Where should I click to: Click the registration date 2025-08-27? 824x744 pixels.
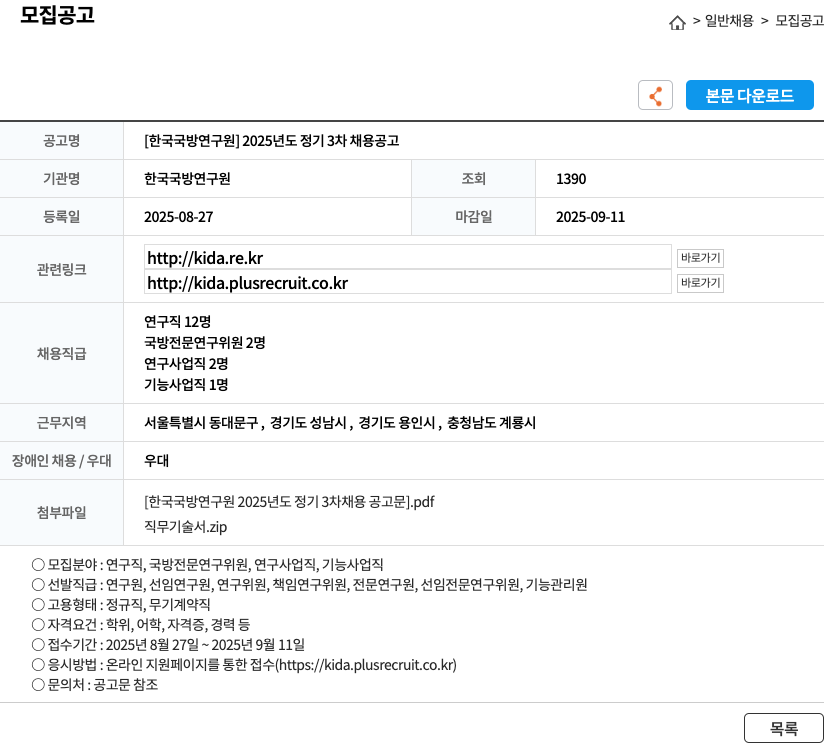pos(179,216)
